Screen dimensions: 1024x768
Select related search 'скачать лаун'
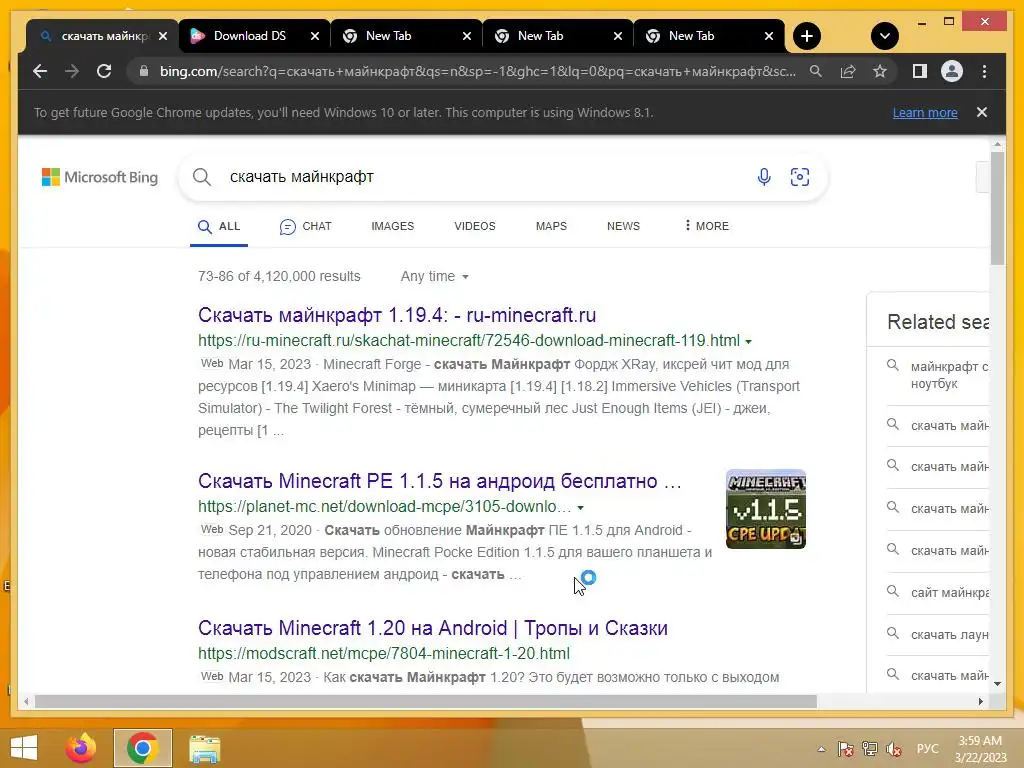pyautogui.click(x=937, y=634)
